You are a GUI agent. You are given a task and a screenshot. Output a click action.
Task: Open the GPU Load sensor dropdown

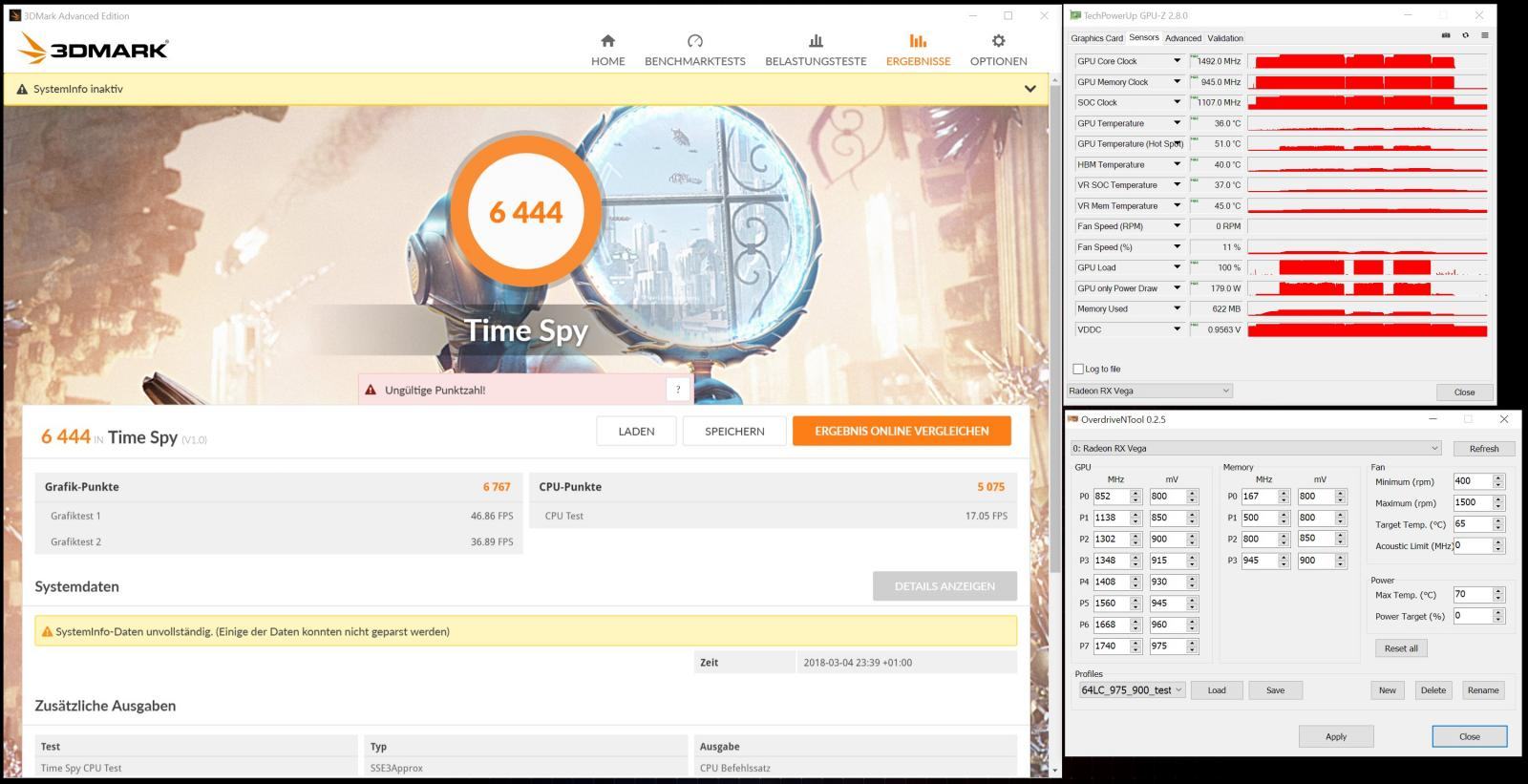coord(1177,267)
